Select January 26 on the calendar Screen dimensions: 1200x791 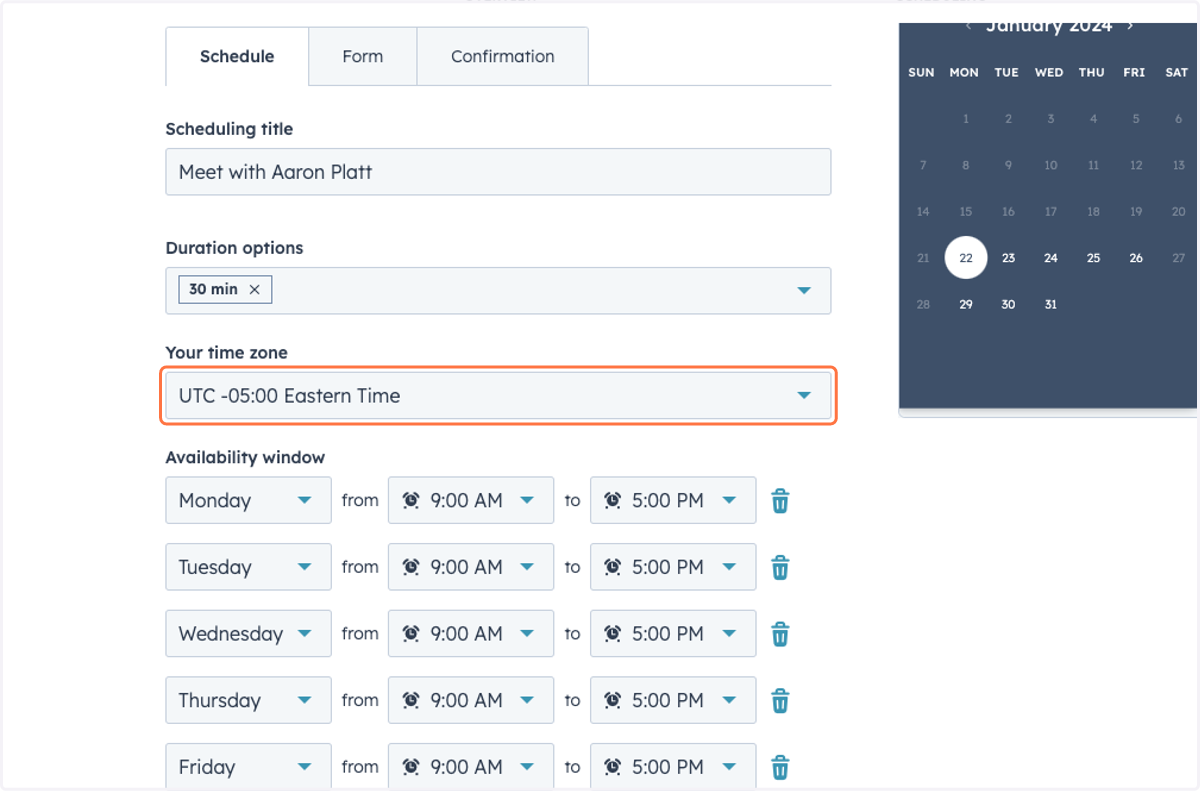(x=1136, y=258)
